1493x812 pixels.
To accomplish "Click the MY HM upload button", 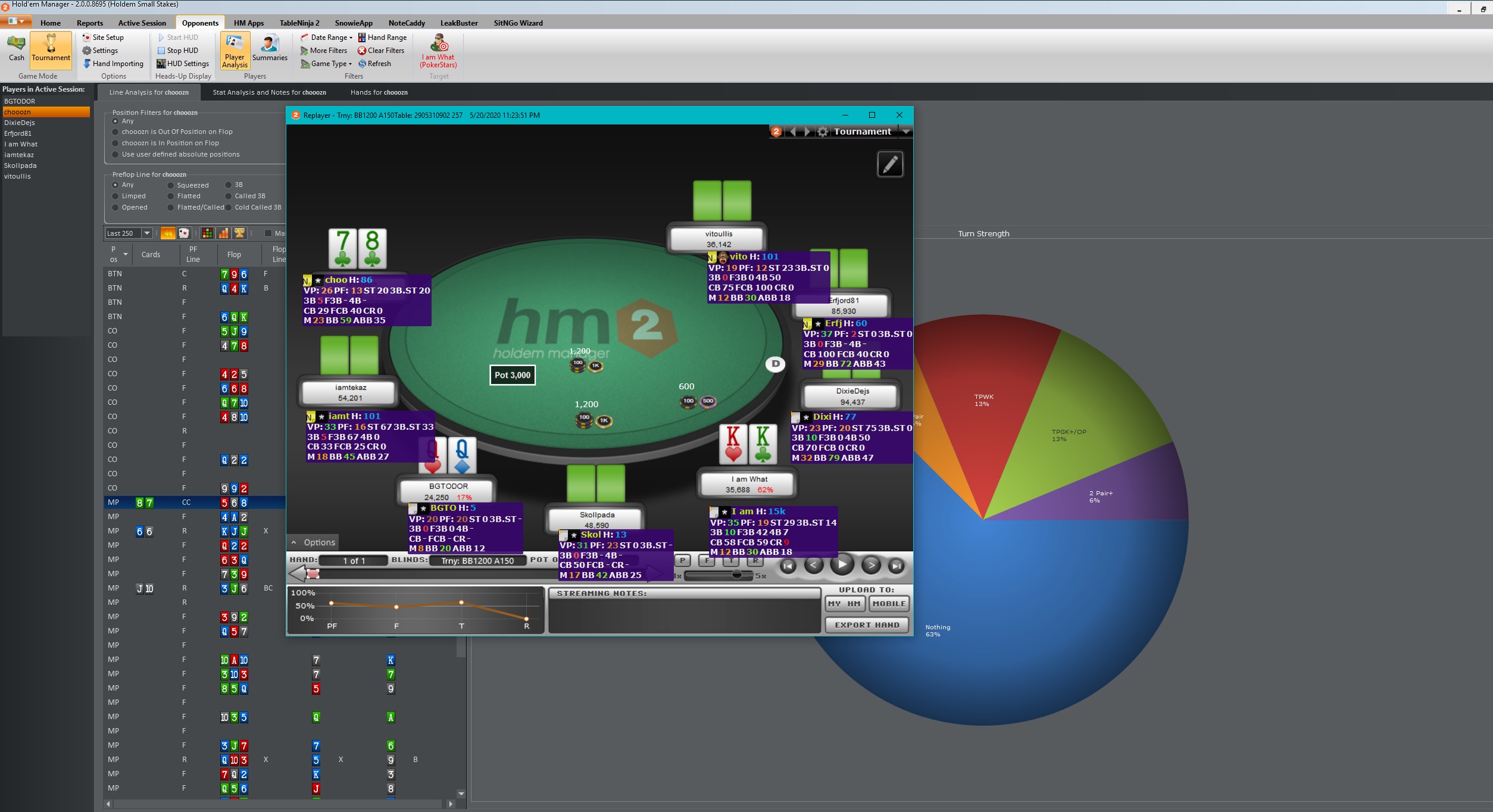I will click(844, 604).
